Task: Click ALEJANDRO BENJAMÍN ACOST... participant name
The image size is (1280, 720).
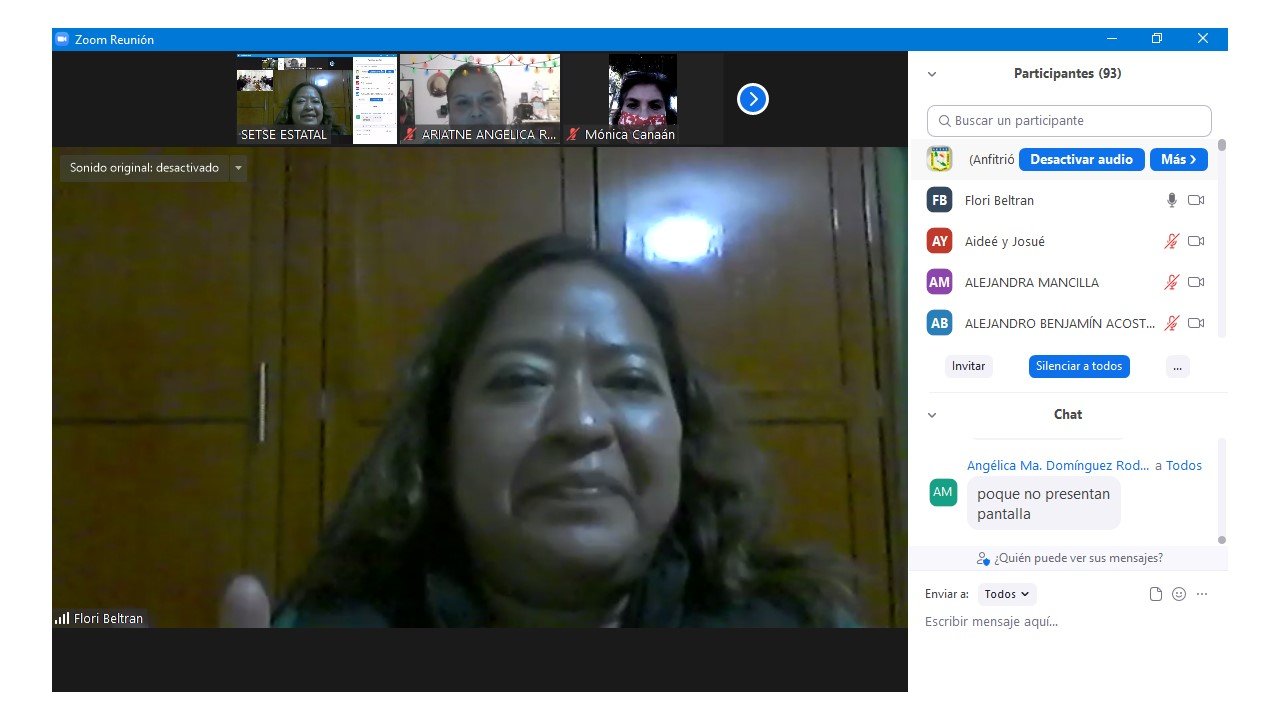Action: point(1059,323)
